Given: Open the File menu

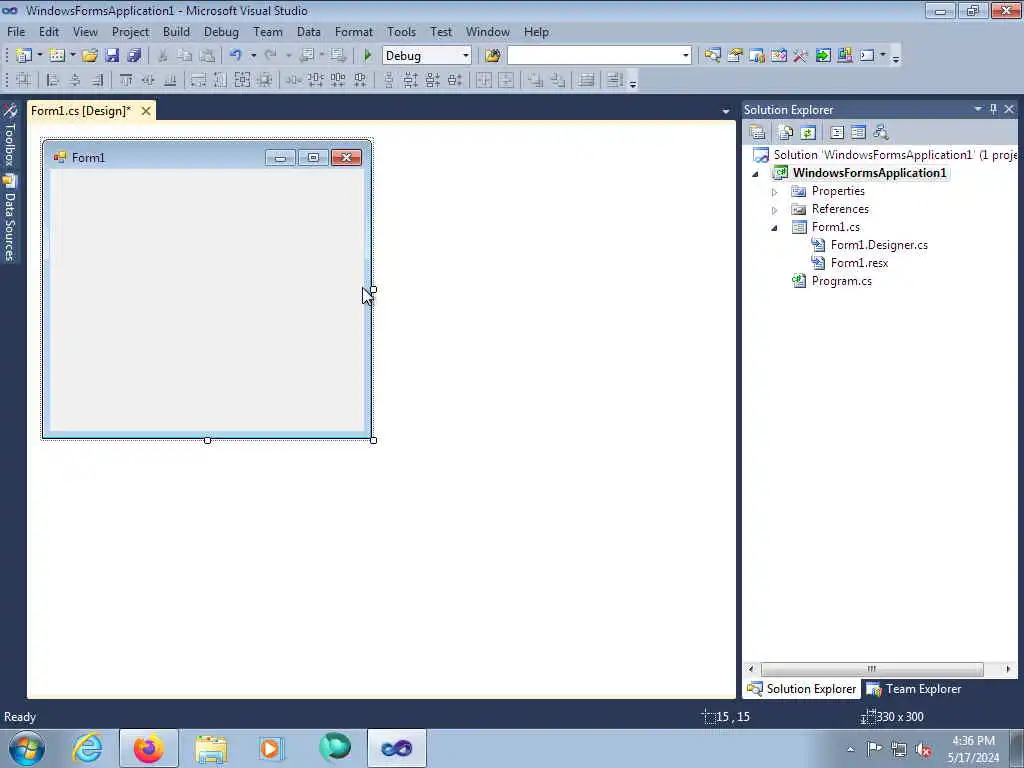Looking at the screenshot, I should tap(16, 31).
